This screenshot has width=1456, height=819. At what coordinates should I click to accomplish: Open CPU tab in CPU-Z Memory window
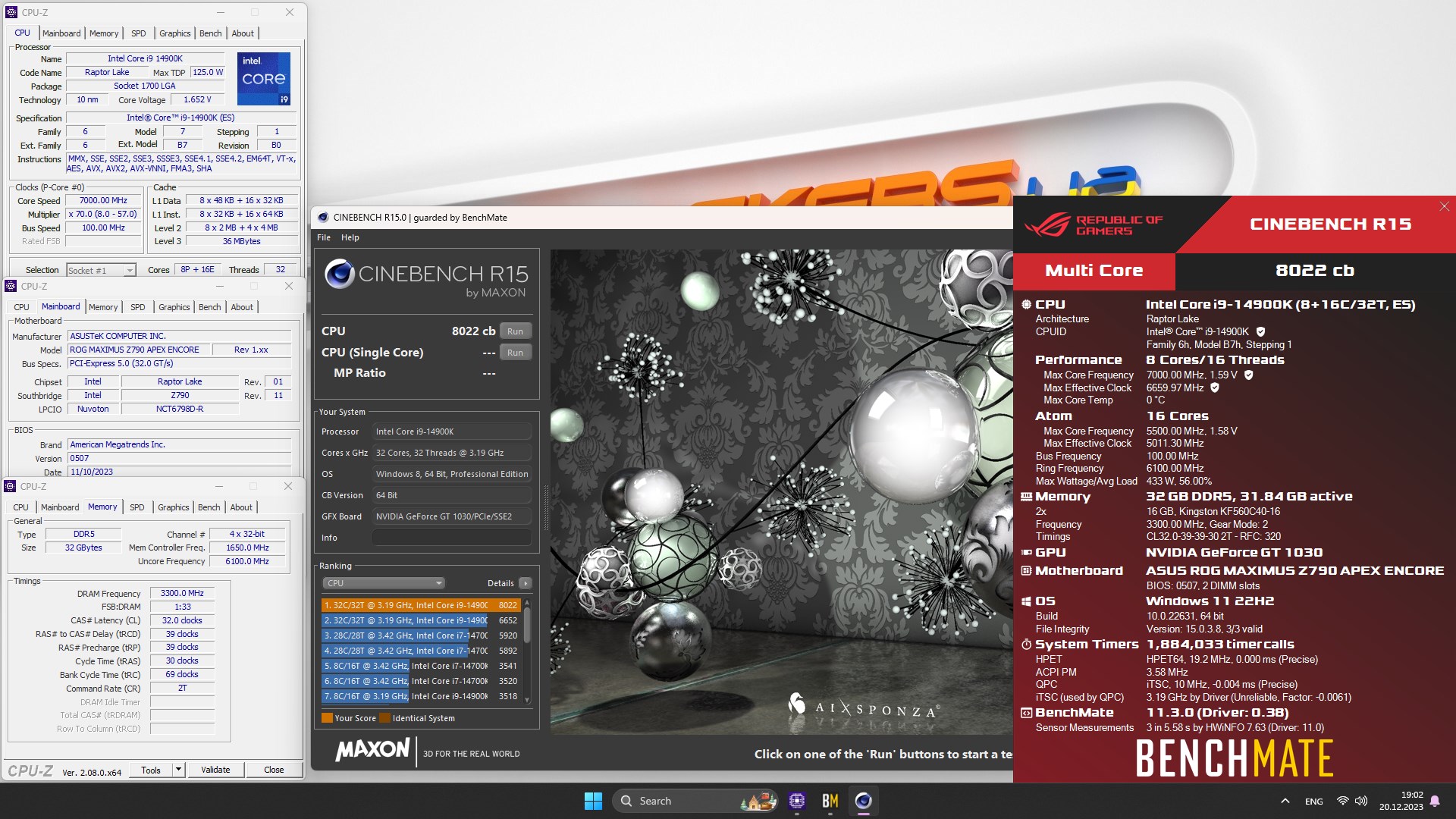click(x=20, y=507)
